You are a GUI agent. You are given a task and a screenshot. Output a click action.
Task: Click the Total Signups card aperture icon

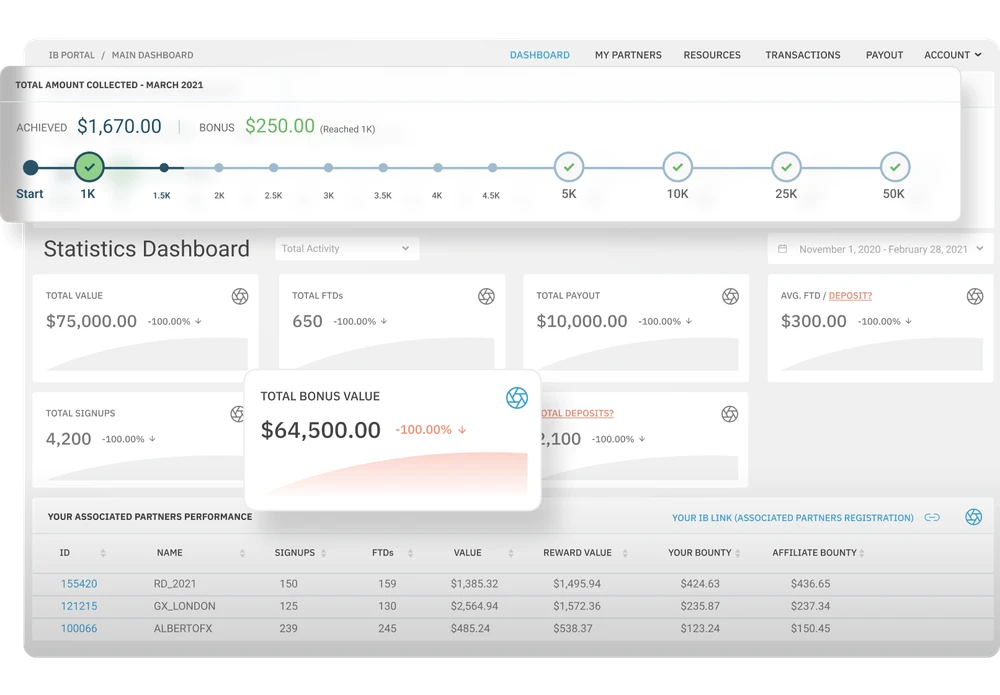pos(237,414)
